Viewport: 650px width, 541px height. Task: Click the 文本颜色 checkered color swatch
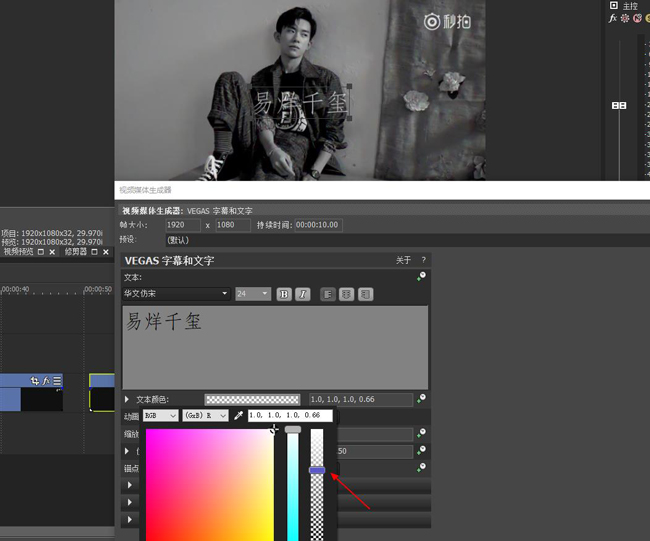point(252,399)
